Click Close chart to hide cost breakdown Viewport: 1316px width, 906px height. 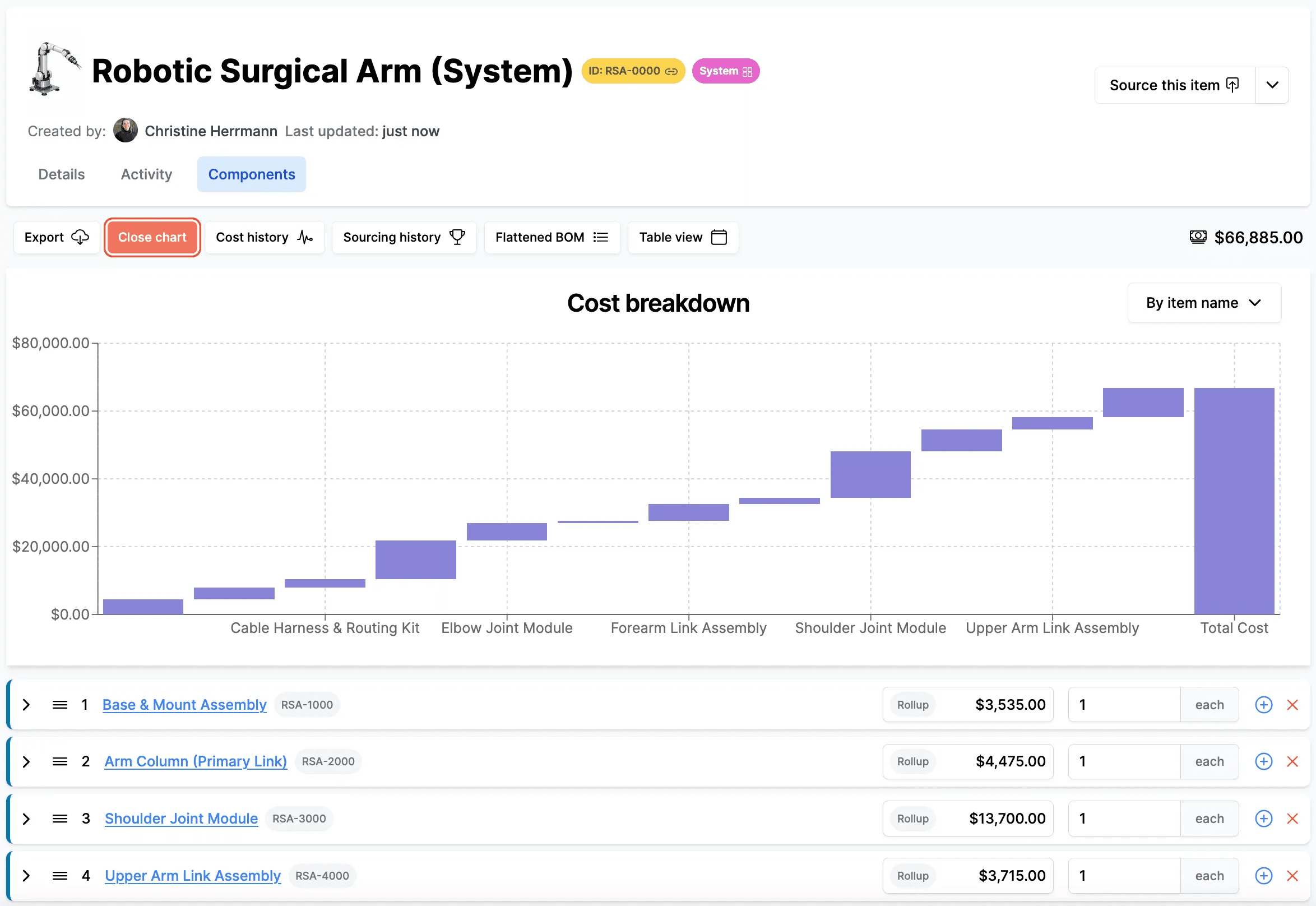pyautogui.click(x=152, y=237)
